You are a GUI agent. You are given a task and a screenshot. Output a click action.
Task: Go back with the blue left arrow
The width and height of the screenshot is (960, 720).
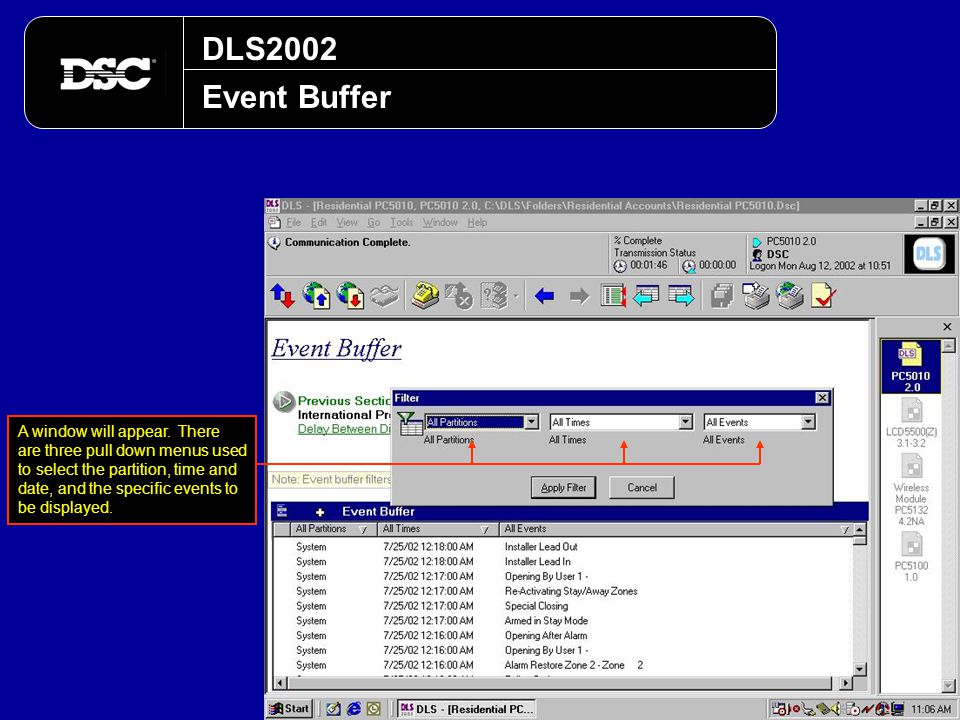tap(544, 297)
